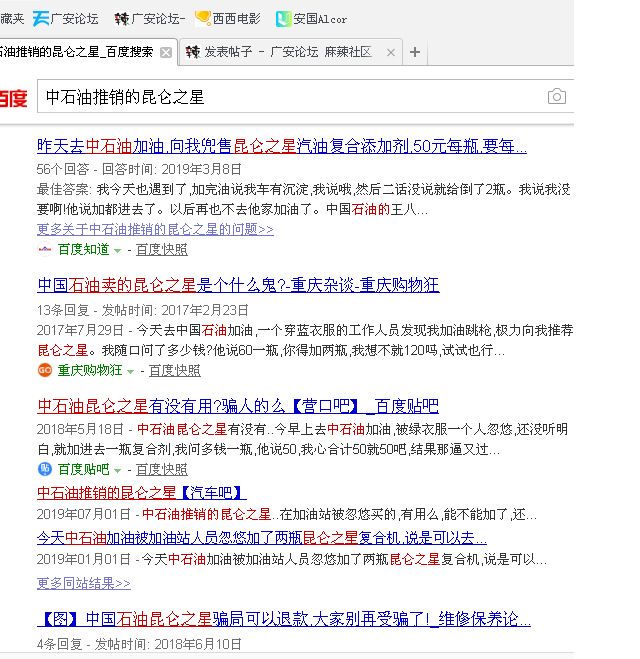Open the 中石油推销的昆仑之星【汽车吧】 result
The image size is (640, 659).
coord(141,493)
